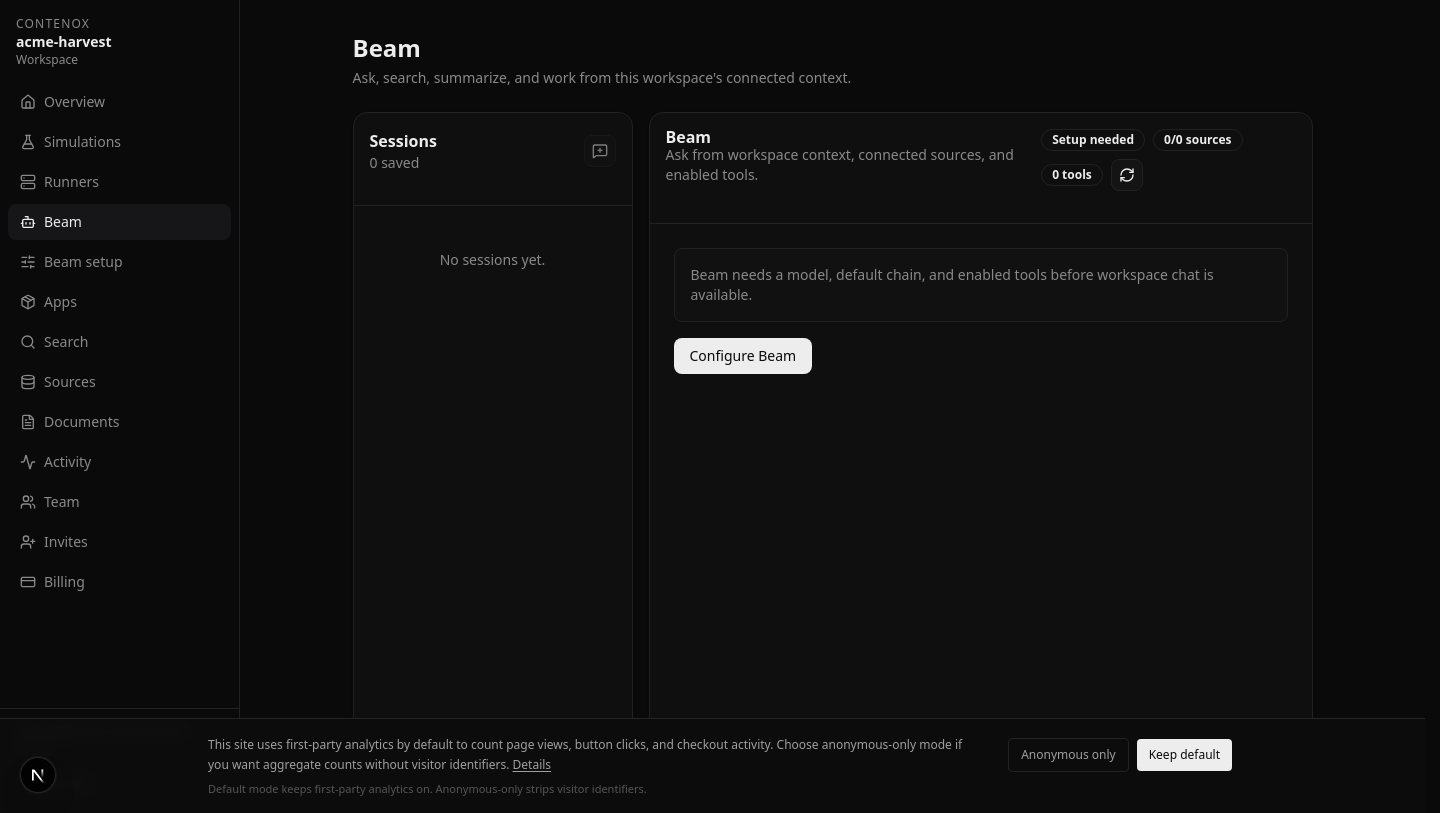Click the Setup needed badge
The width and height of the screenshot is (1440, 813).
click(1093, 140)
